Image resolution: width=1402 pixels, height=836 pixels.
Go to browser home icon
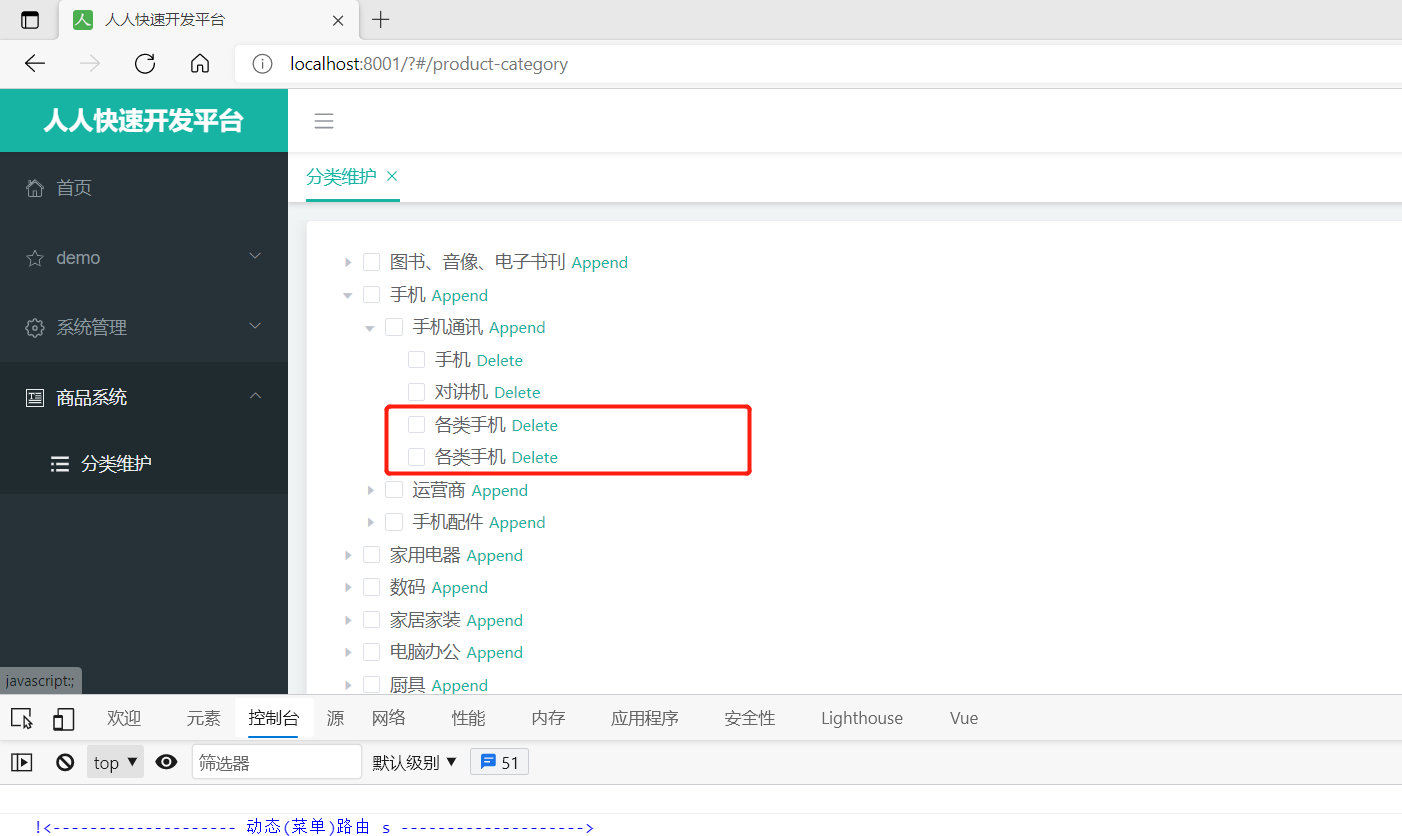pos(200,64)
